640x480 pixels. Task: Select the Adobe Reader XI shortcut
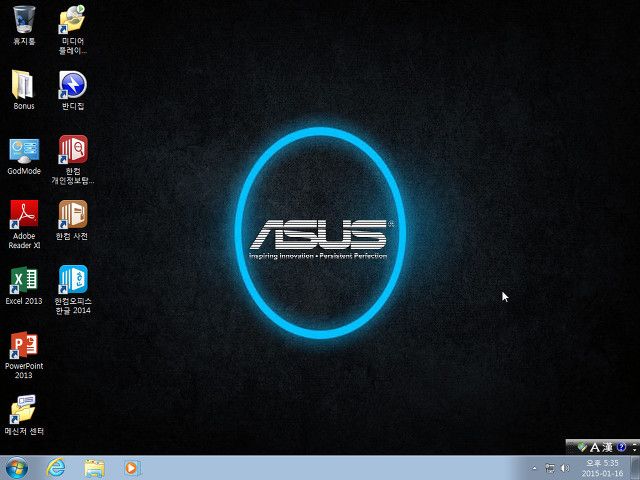pyautogui.click(x=24, y=224)
